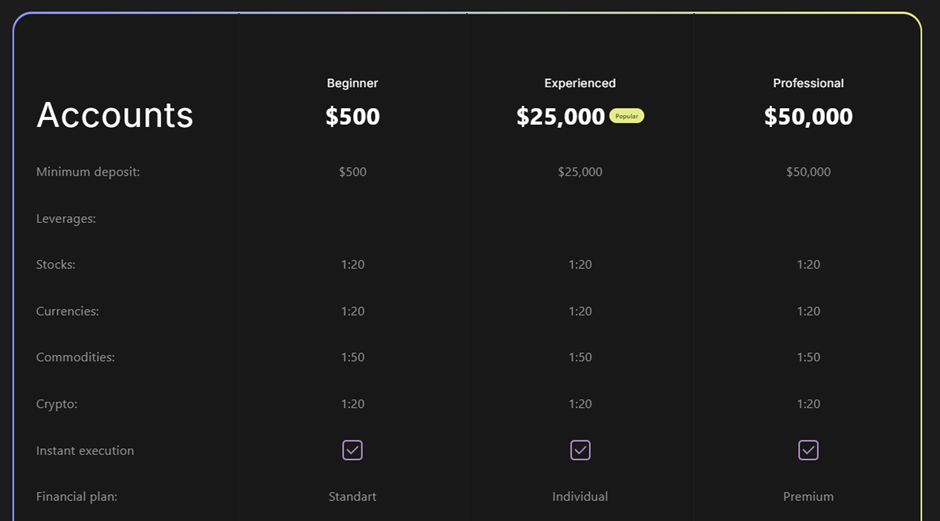Click the $50,000 Professional price
940x521 pixels.
pyautogui.click(x=808, y=116)
